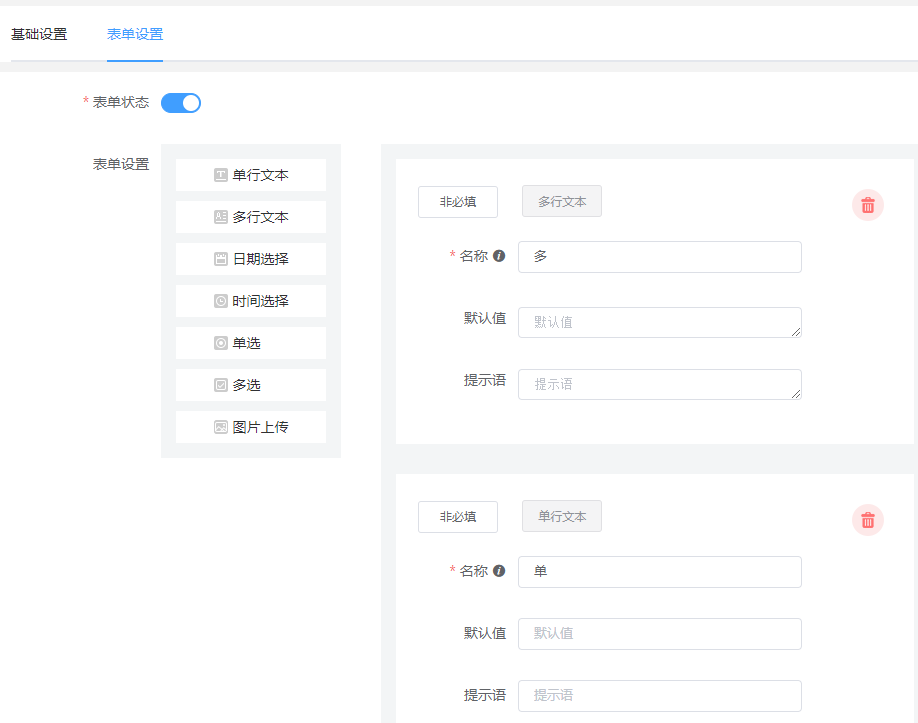Image resolution: width=918 pixels, height=723 pixels.
Task: Add a 图片上传 field from the palette
Action: click(251, 427)
